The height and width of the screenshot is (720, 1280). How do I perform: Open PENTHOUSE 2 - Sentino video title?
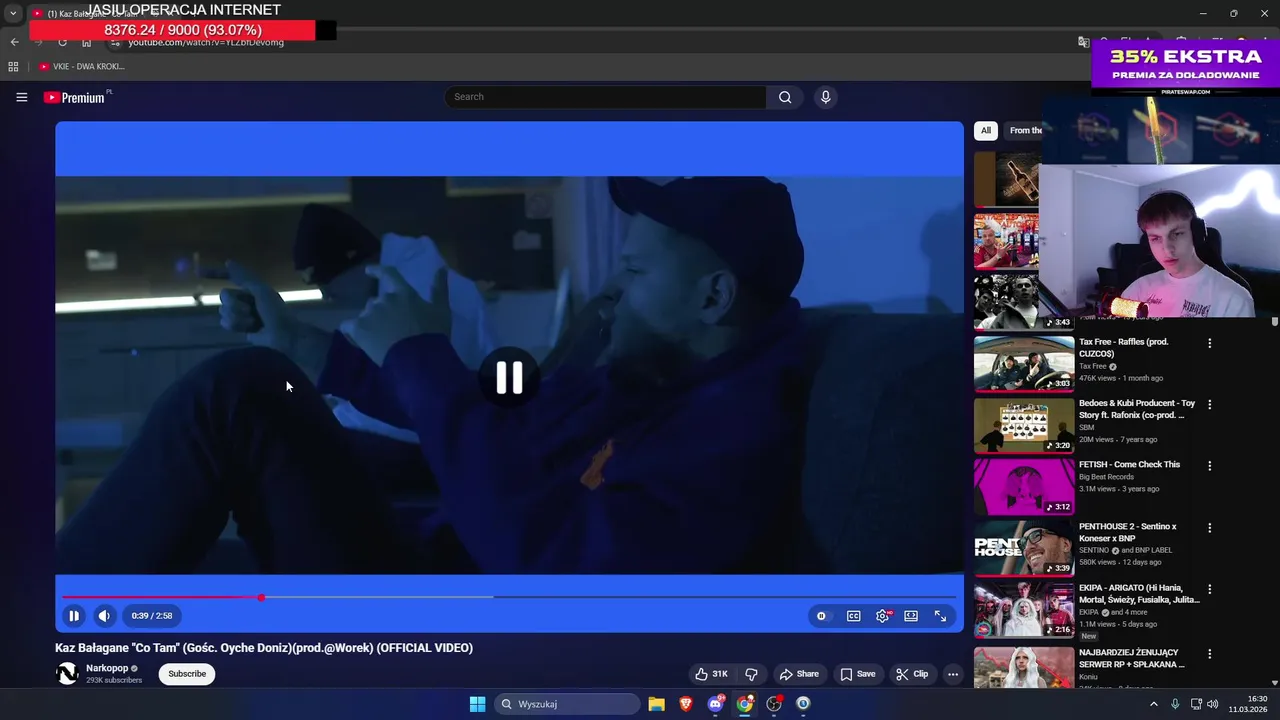point(1128,532)
